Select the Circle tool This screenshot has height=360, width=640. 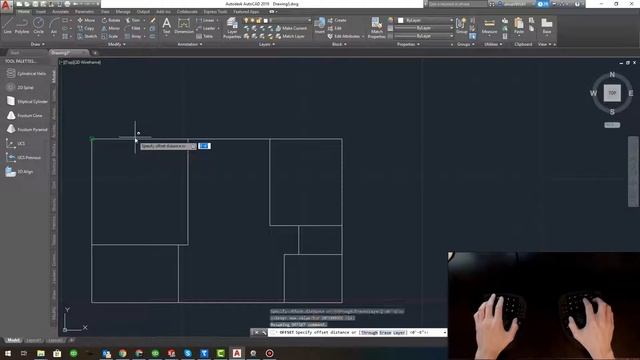point(38,25)
